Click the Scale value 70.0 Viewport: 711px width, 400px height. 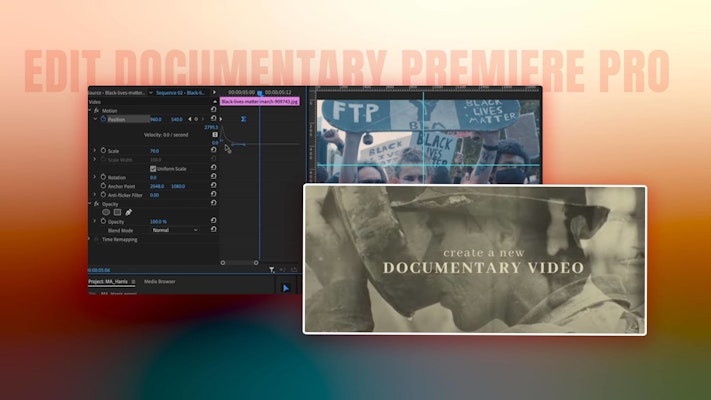coord(155,151)
